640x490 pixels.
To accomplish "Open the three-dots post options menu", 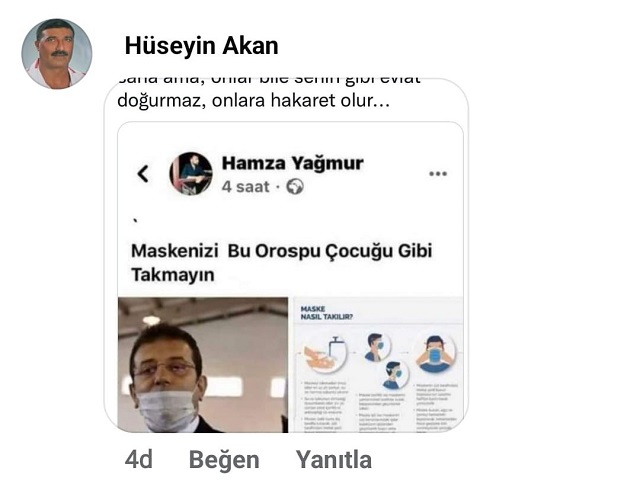I will tap(438, 174).
